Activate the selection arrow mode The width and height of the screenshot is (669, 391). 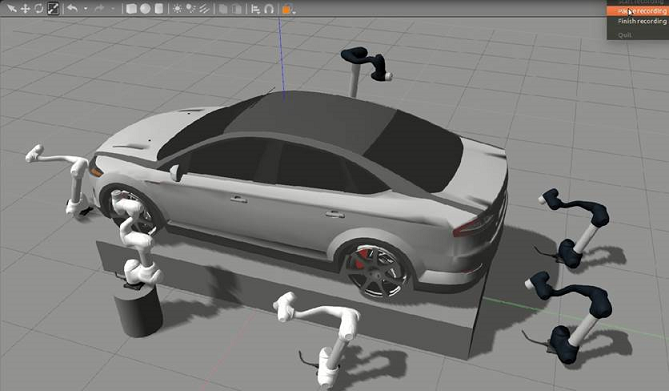point(12,9)
